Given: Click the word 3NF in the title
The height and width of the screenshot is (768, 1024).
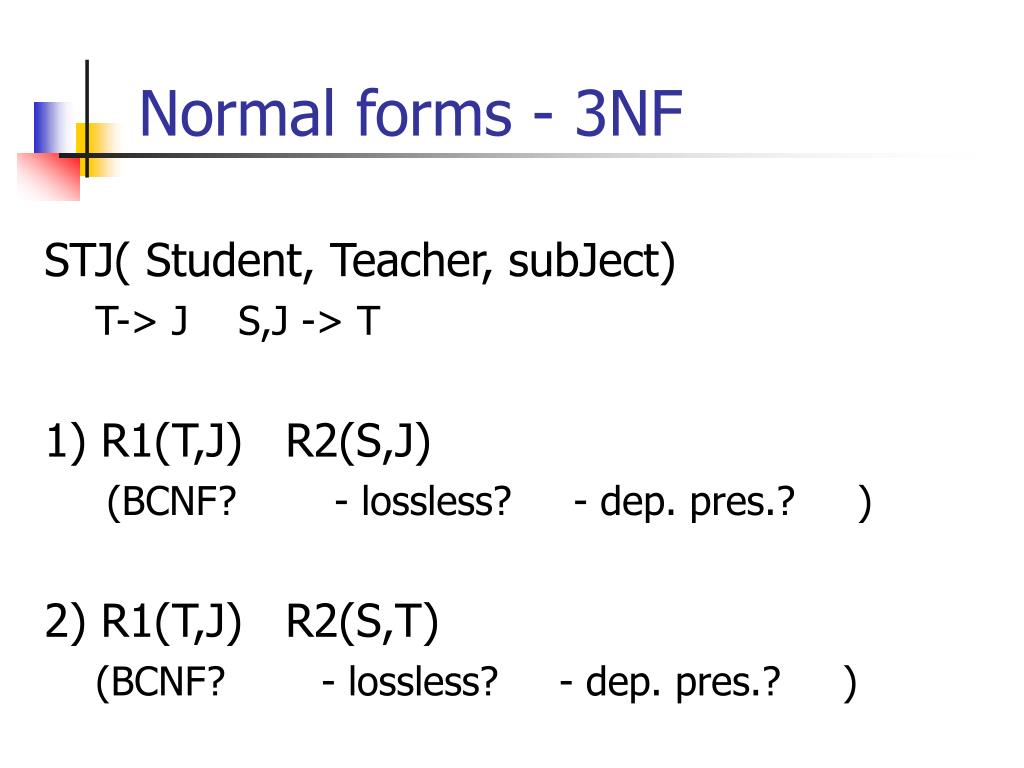Looking at the screenshot, I should pos(629,114).
